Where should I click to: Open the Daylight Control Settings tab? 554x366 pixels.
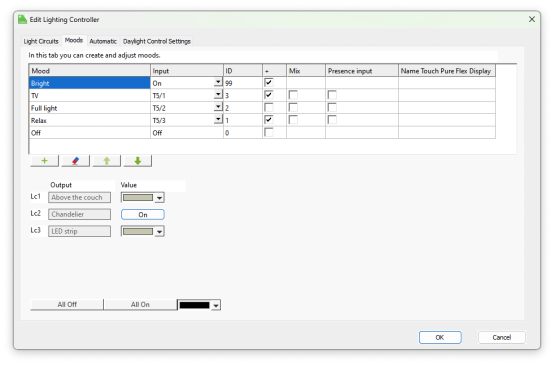tap(157, 41)
